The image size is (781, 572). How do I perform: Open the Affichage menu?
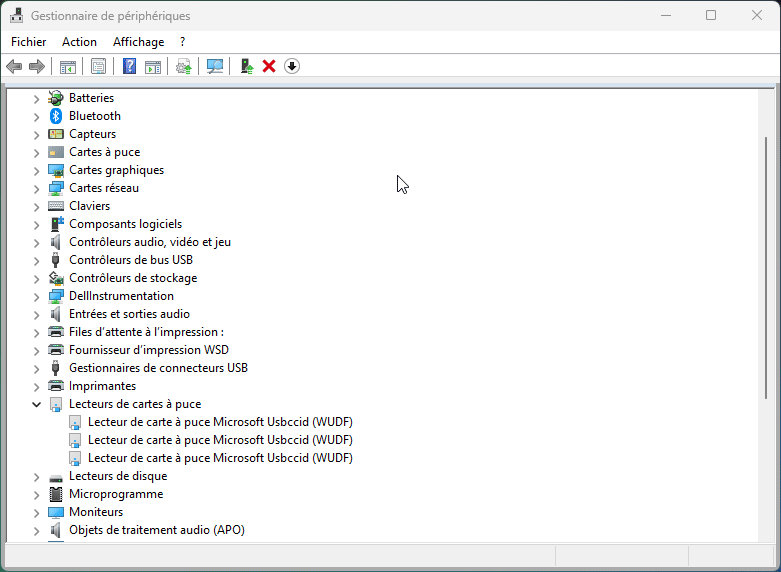[138, 42]
